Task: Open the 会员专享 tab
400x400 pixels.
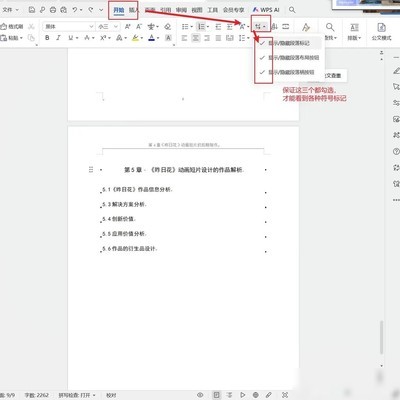Action: [233, 10]
